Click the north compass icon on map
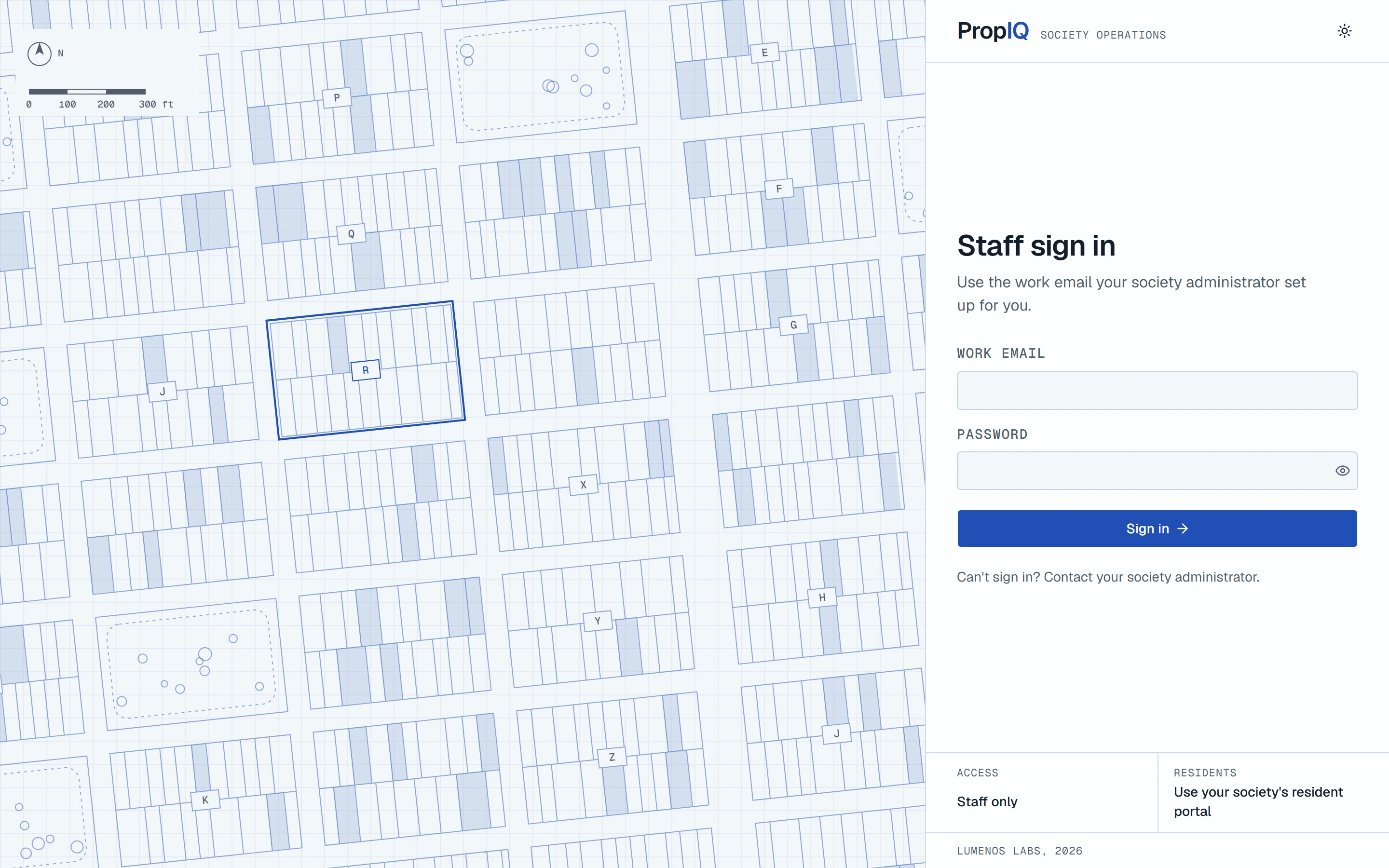The image size is (1389, 868). (x=40, y=54)
